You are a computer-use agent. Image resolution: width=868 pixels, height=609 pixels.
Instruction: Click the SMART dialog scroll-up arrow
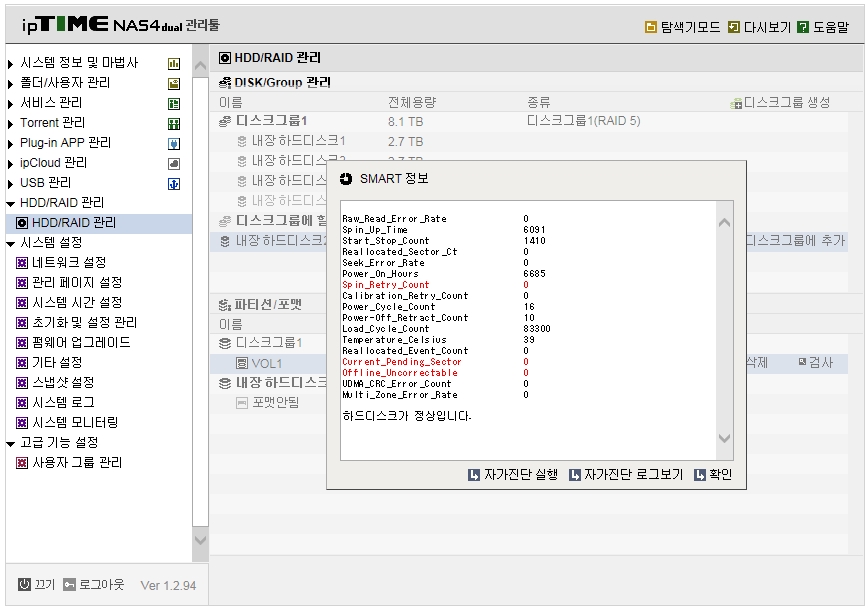coord(724,223)
